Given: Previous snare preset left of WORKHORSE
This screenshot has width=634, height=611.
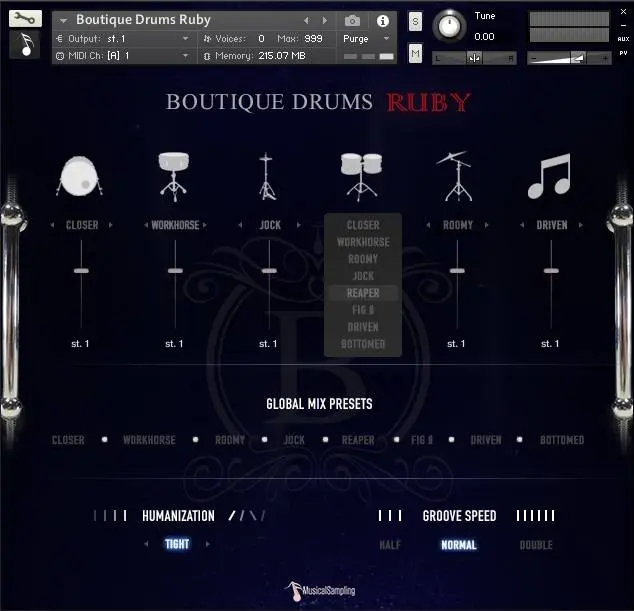Looking at the screenshot, I should (146, 225).
